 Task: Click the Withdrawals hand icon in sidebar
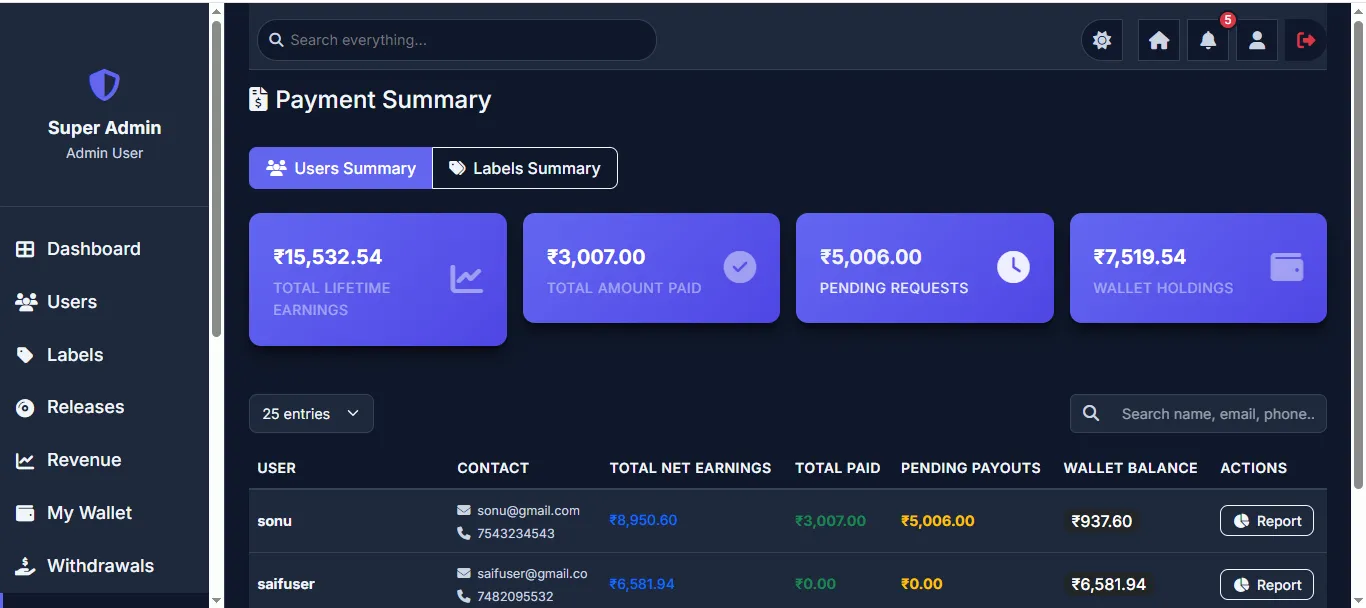pyautogui.click(x=25, y=566)
